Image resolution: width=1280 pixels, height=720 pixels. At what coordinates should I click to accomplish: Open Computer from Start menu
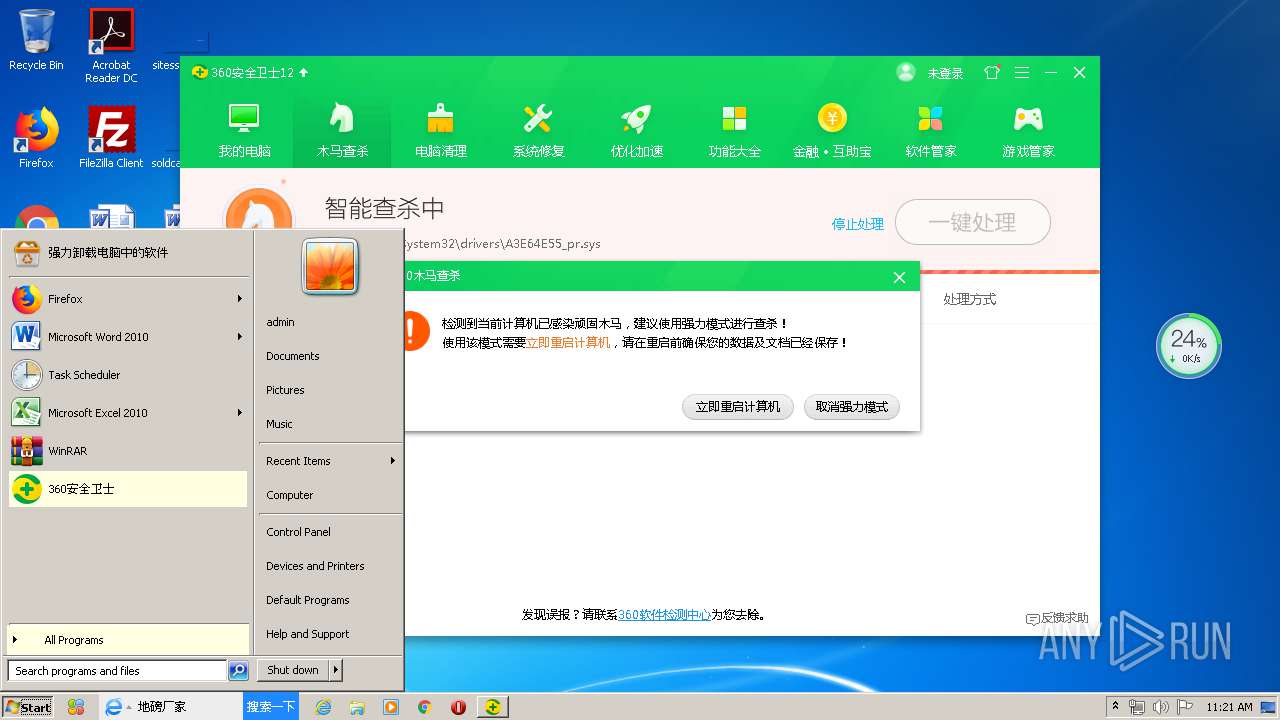click(330, 495)
